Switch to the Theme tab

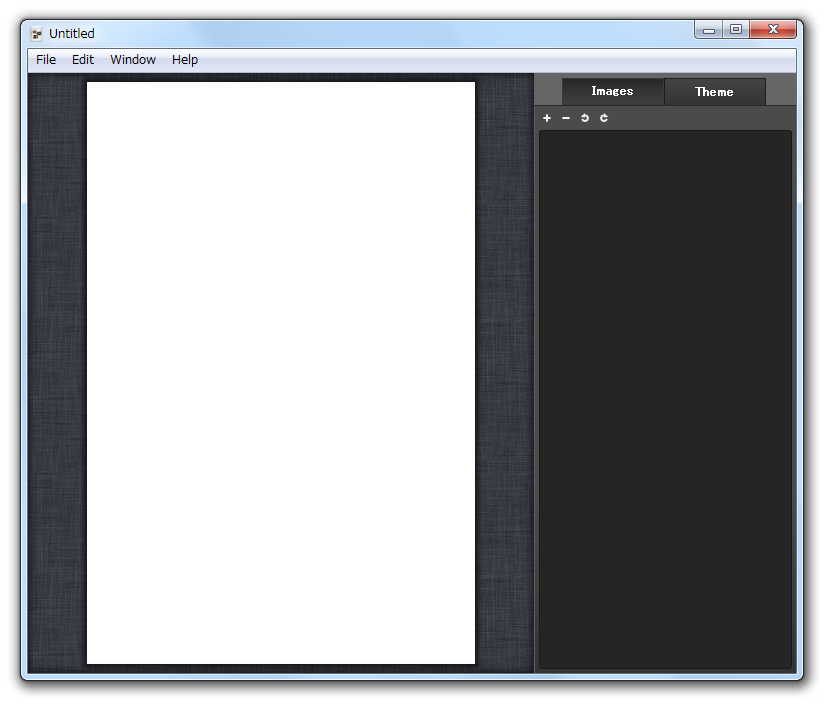pyautogui.click(x=714, y=92)
